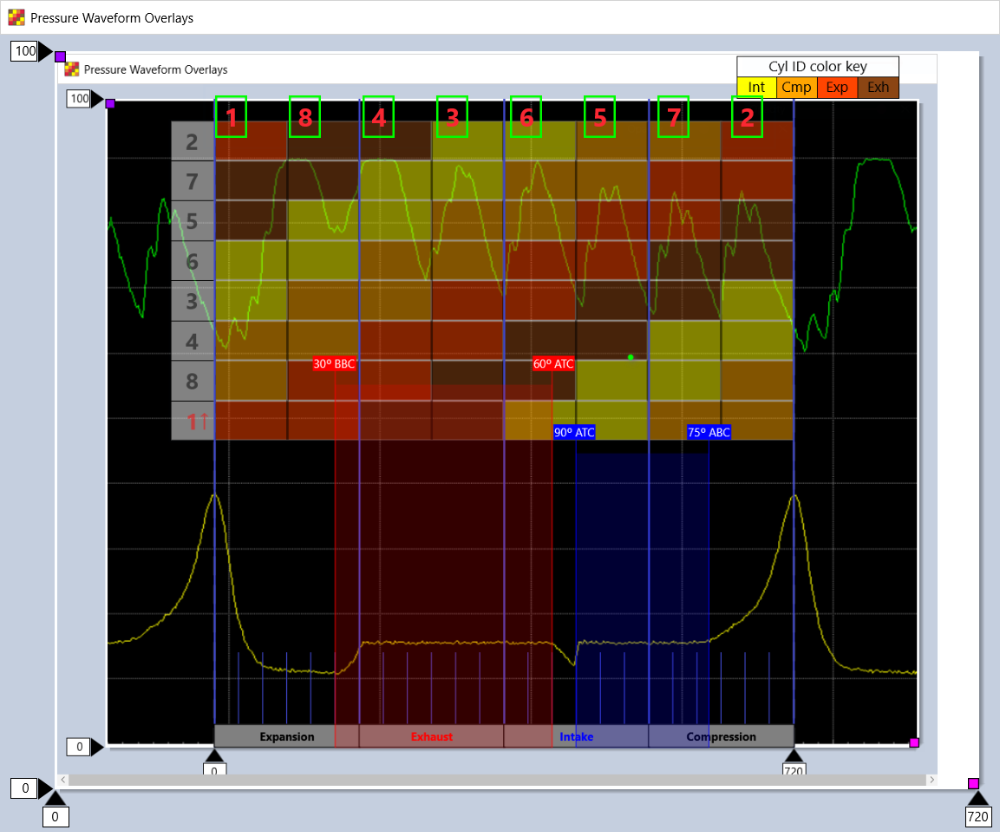Click green-boxed cylinder 1 in firing order row
This screenshot has height=832, width=1000.
point(231,117)
